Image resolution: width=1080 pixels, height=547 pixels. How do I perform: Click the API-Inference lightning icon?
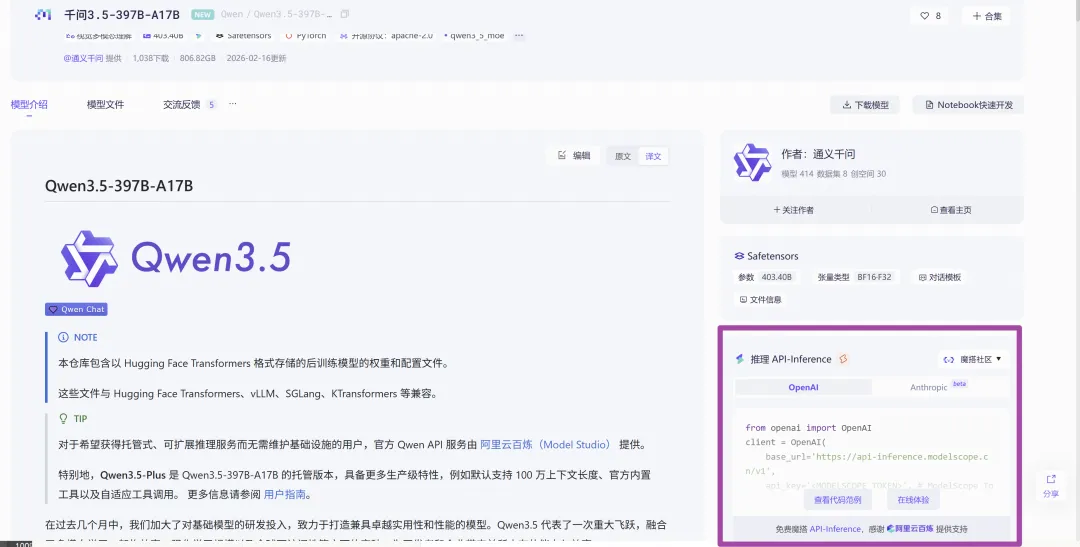click(x=740, y=359)
